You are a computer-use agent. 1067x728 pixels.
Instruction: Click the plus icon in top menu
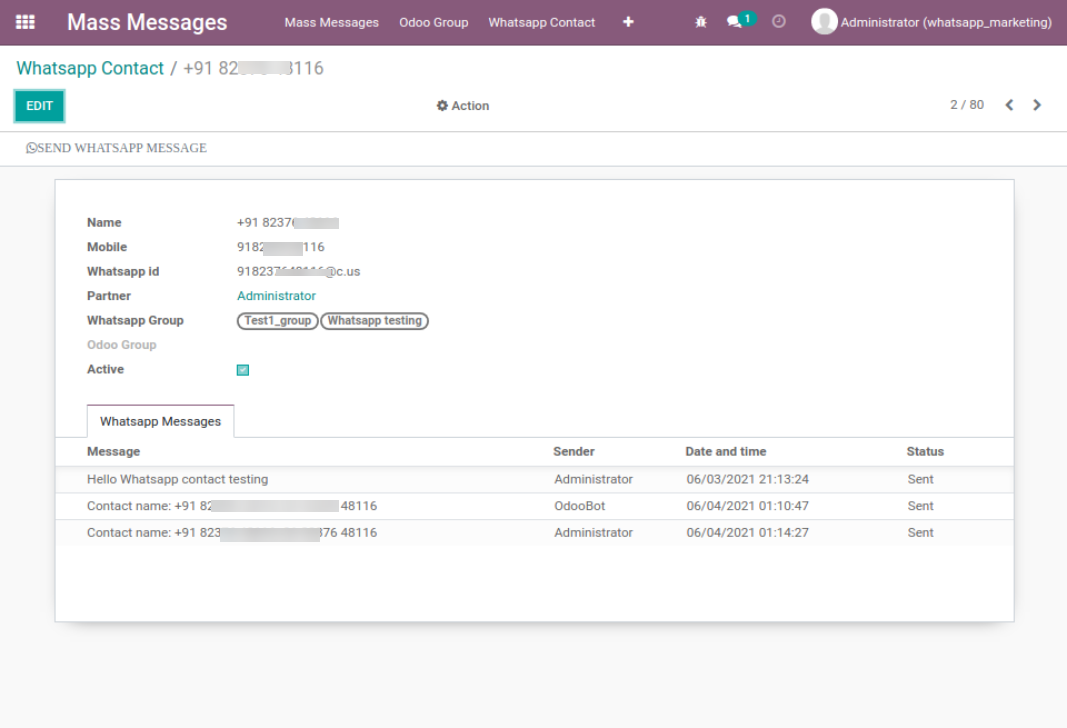click(x=628, y=22)
